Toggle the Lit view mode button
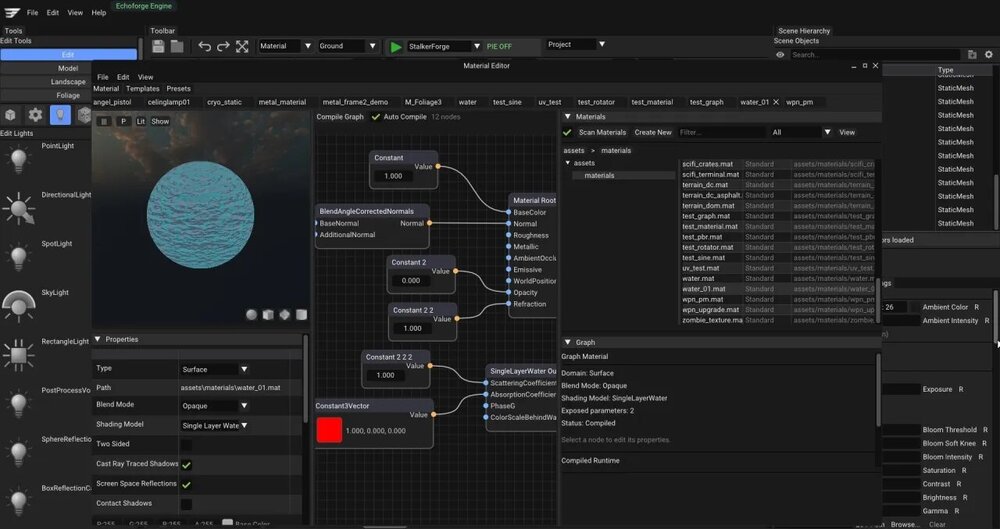The image size is (1000, 529). click(x=140, y=121)
